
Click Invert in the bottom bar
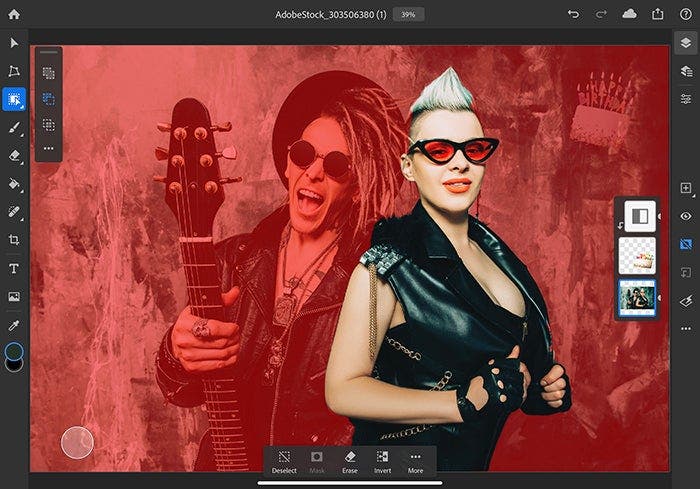(x=382, y=461)
